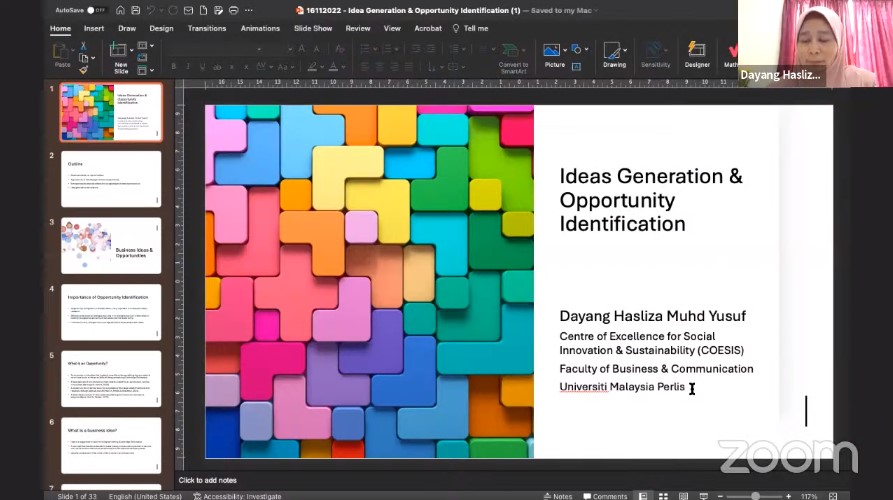Open the Home ribbon tab
The height and width of the screenshot is (500, 893).
60,28
